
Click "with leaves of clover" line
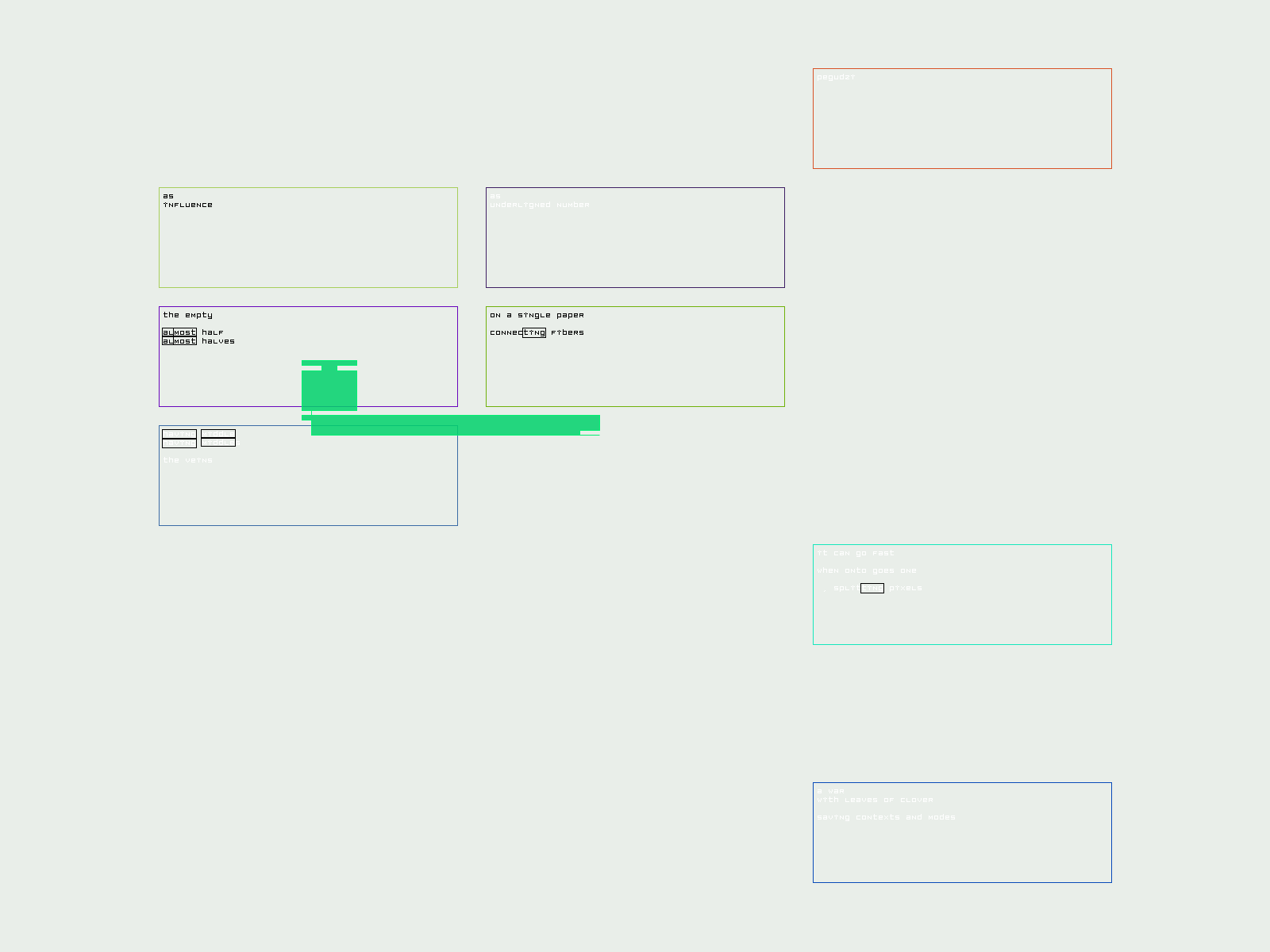coord(876,800)
